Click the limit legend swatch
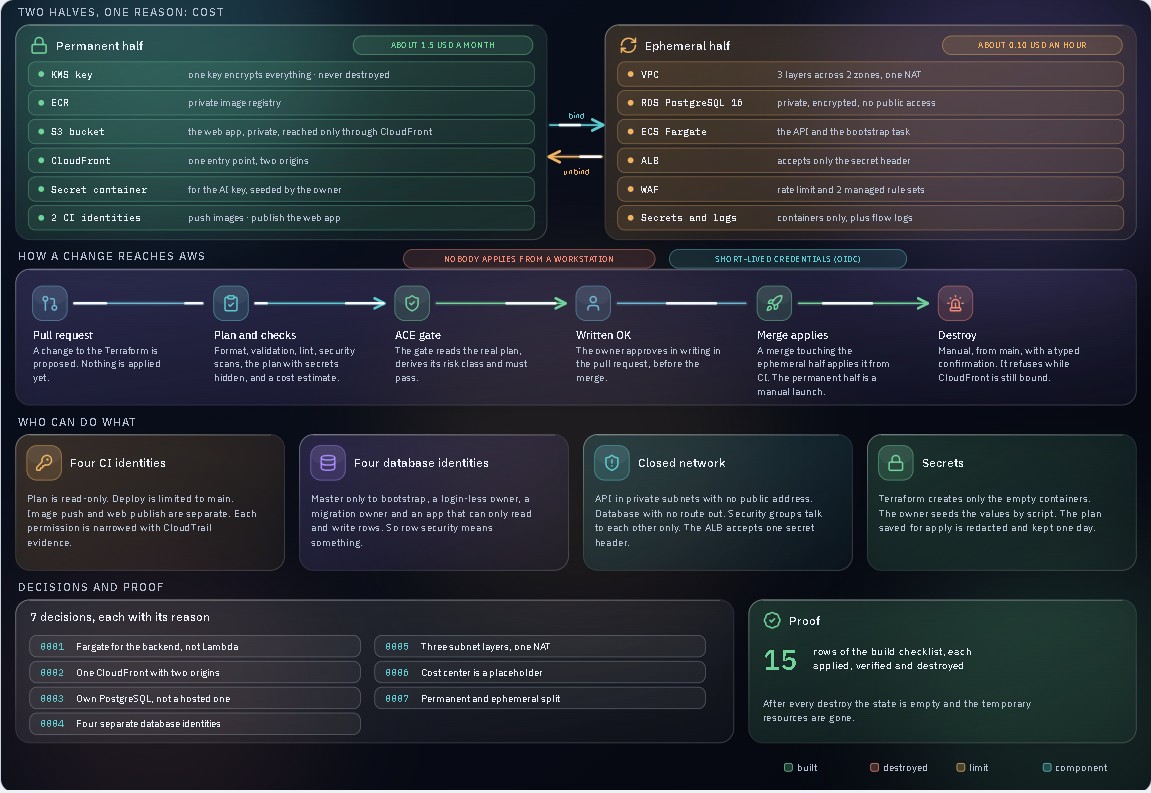This screenshot has height=793, width=1151. [960, 768]
